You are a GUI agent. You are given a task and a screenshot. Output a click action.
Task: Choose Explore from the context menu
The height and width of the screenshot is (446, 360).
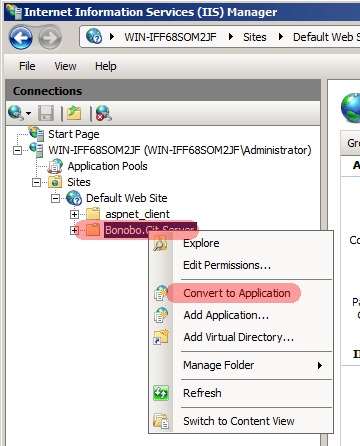pos(241,243)
